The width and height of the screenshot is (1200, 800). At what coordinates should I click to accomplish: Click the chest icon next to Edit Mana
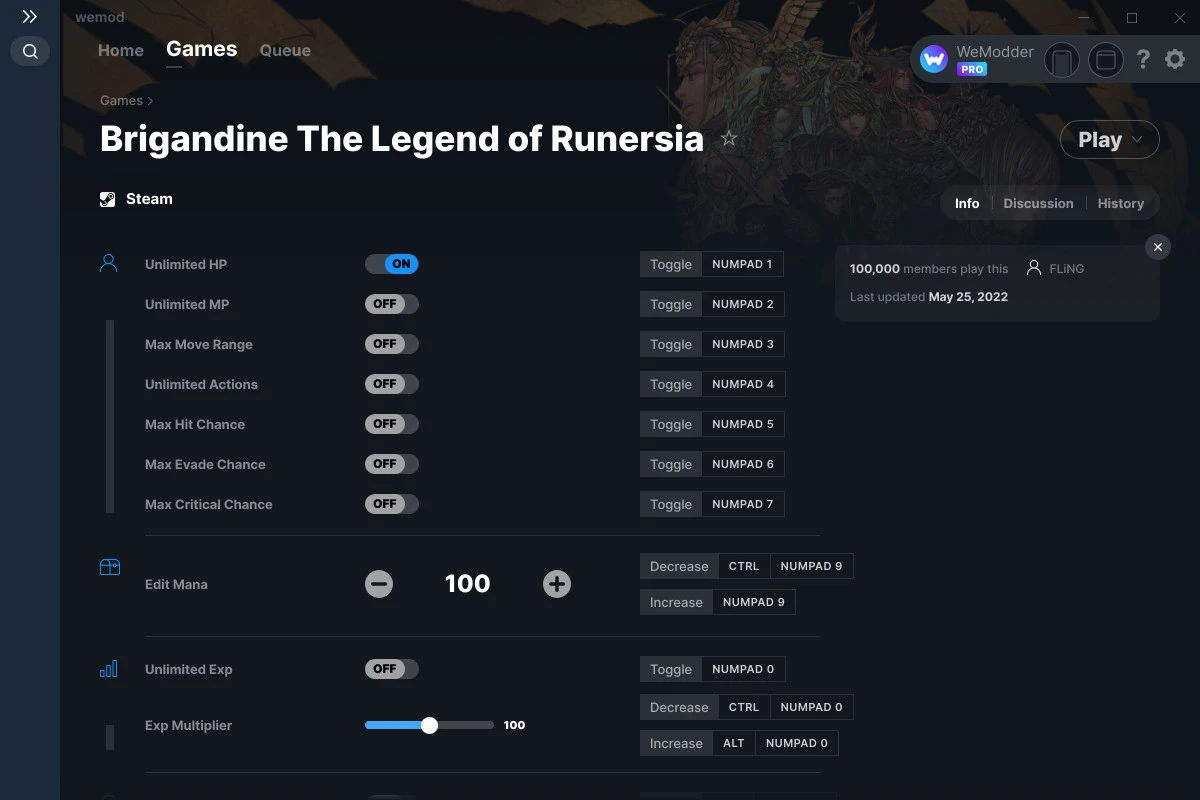(109, 566)
